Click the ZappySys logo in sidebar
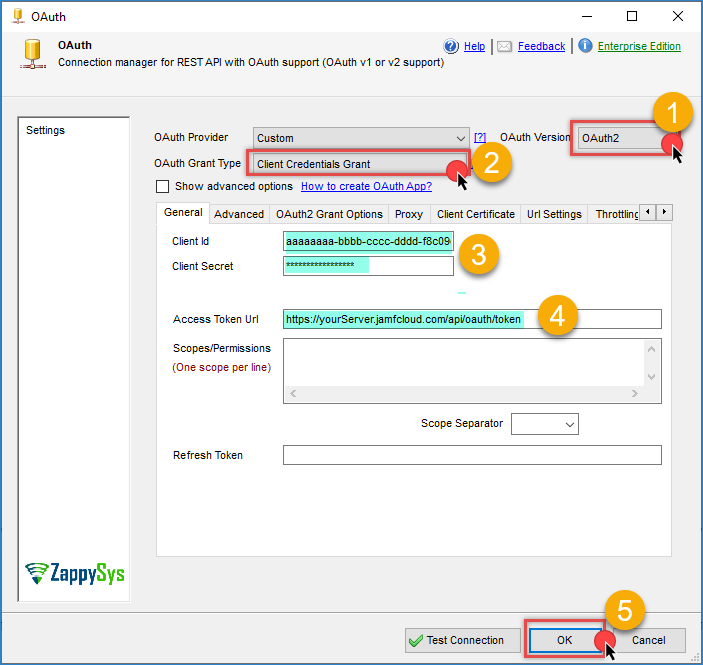Viewport: 703px width, 665px height. [74, 573]
